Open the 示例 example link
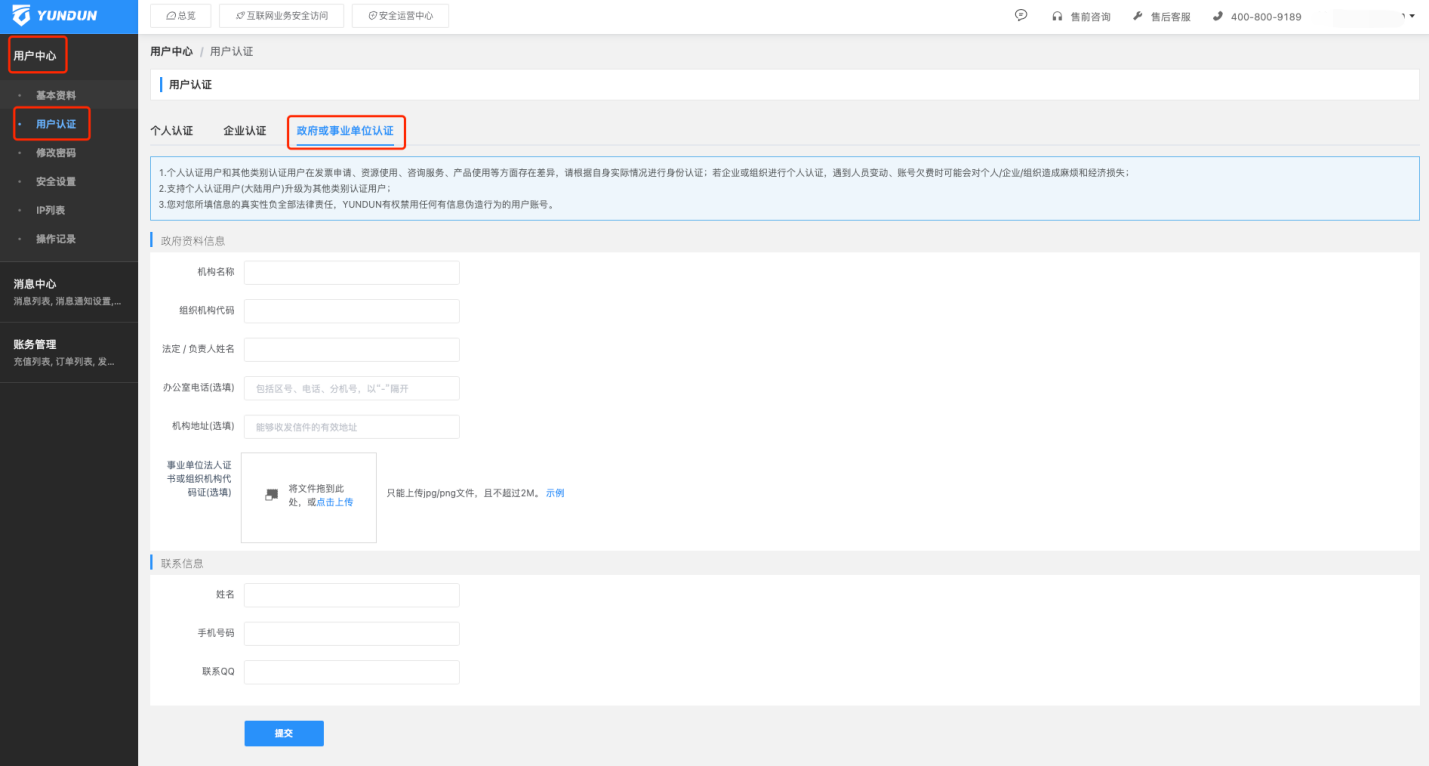The height and width of the screenshot is (766, 1429). pyautogui.click(x=555, y=493)
